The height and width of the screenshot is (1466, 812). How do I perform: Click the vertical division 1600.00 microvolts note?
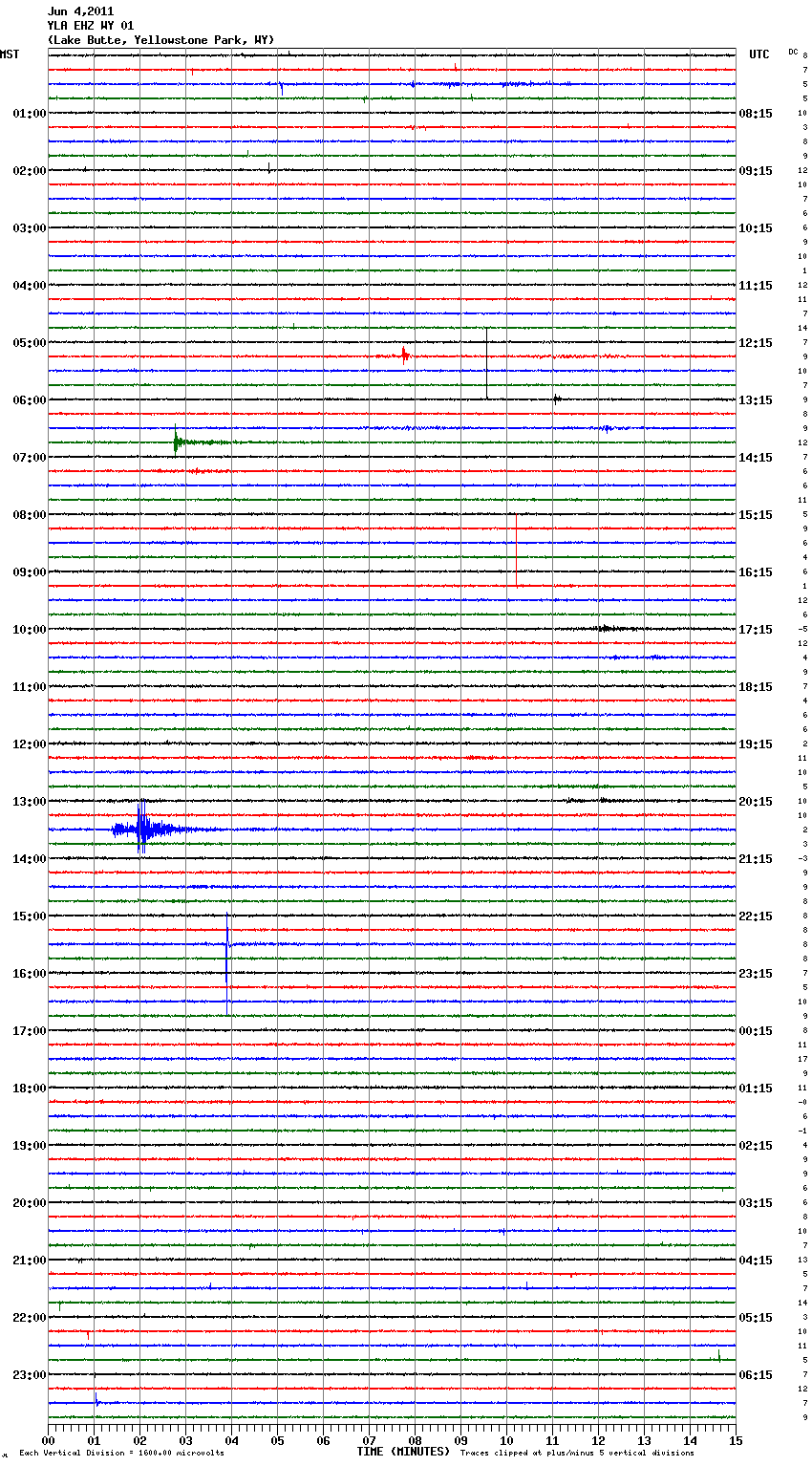(x=121, y=1454)
